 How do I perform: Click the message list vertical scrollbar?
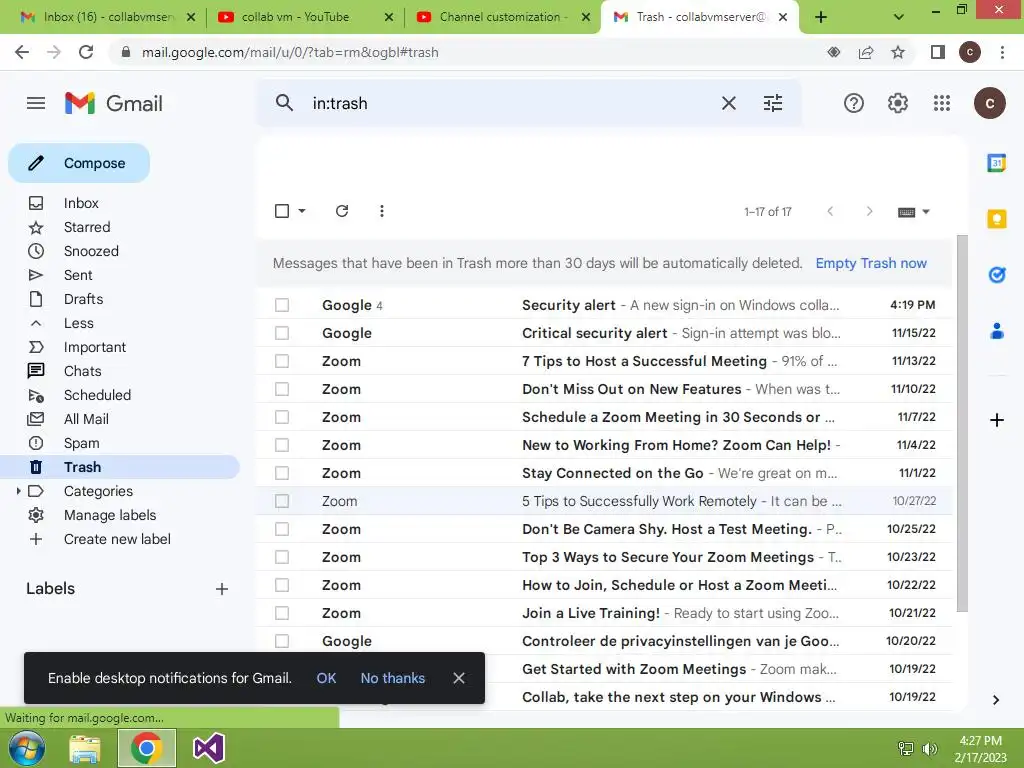(x=962, y=423)
